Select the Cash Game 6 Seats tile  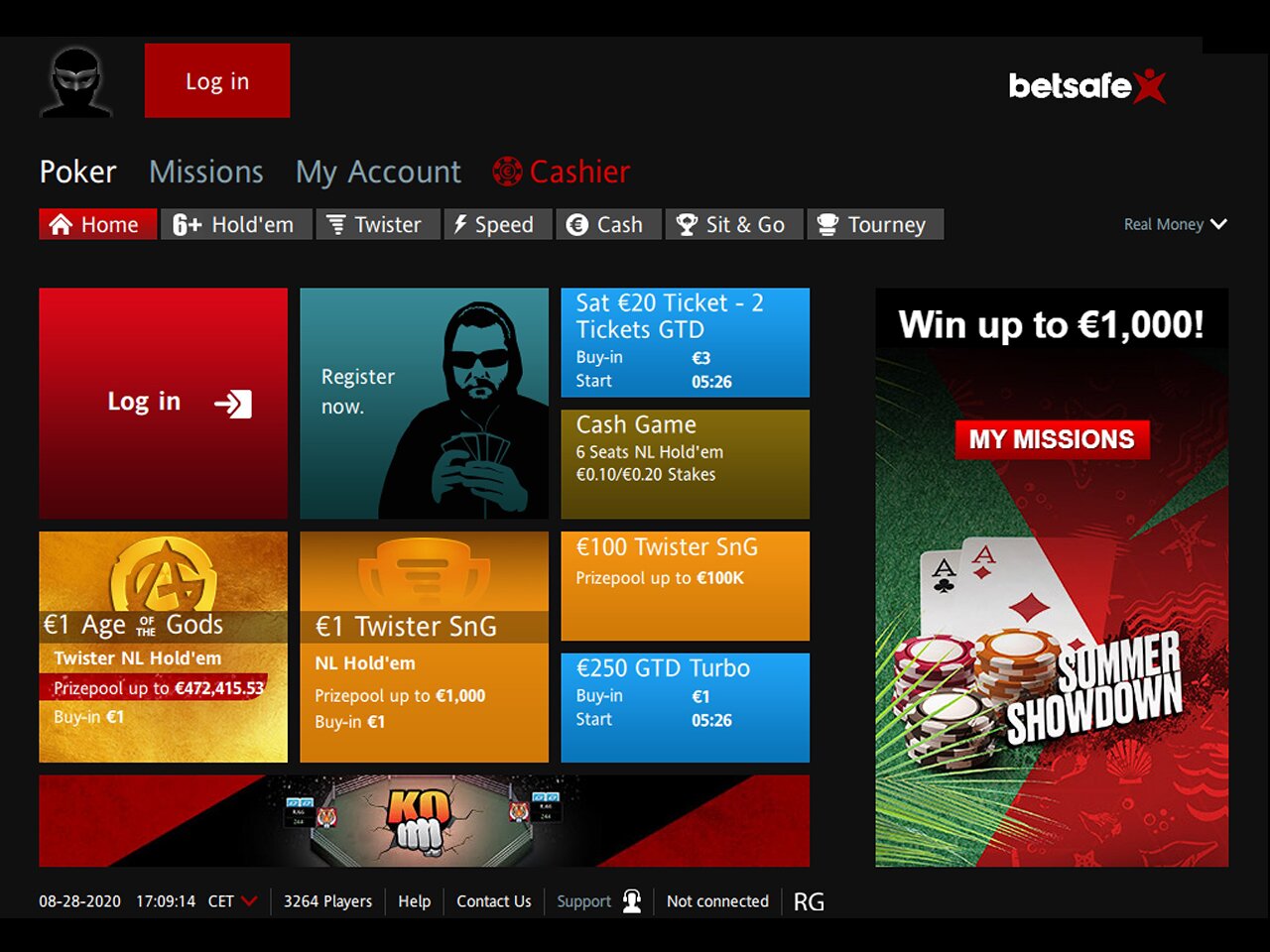coord(685,464)
